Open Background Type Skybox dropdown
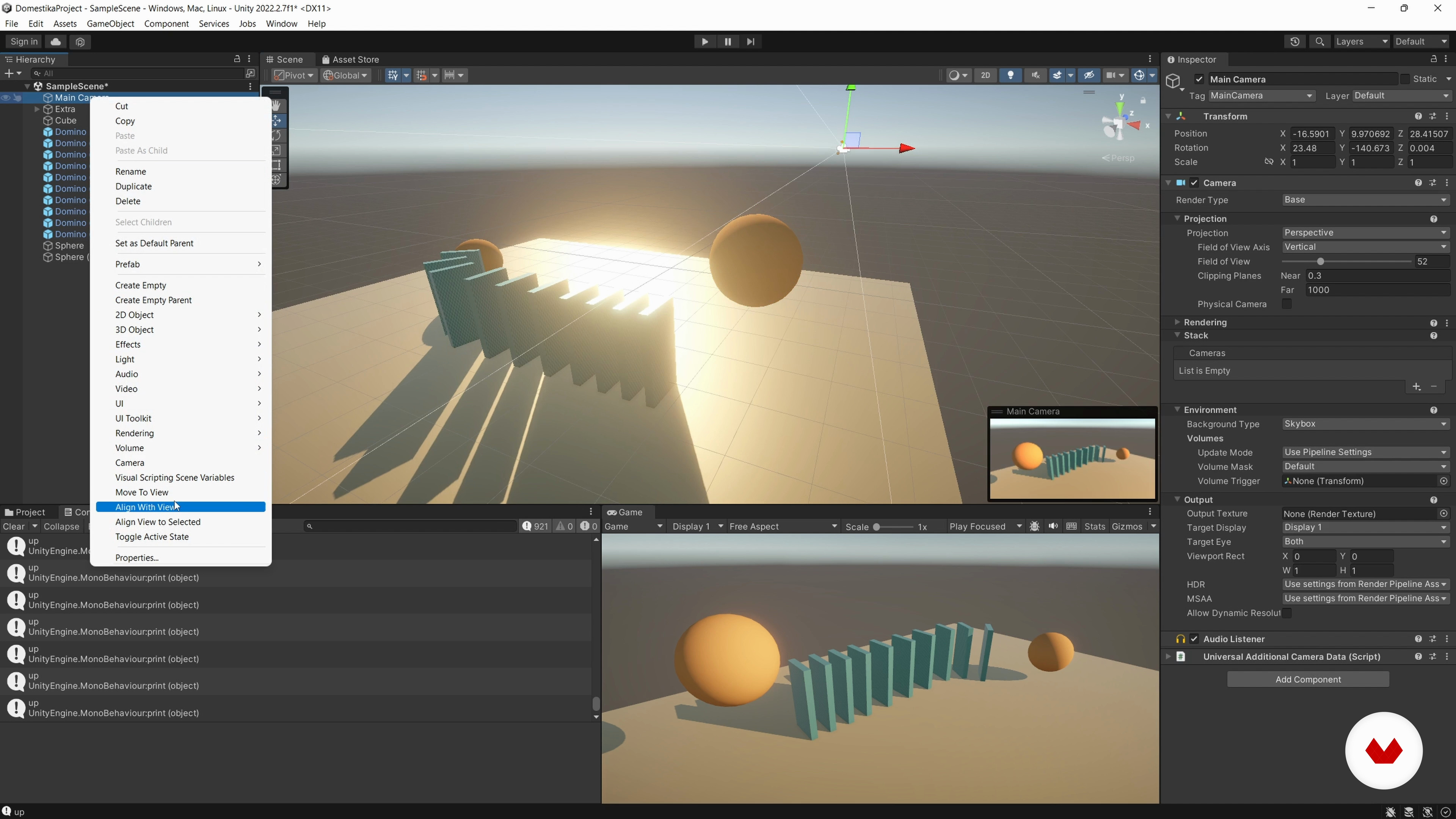The width and height of the screenshot is (1456, 819). (1365, 424)
